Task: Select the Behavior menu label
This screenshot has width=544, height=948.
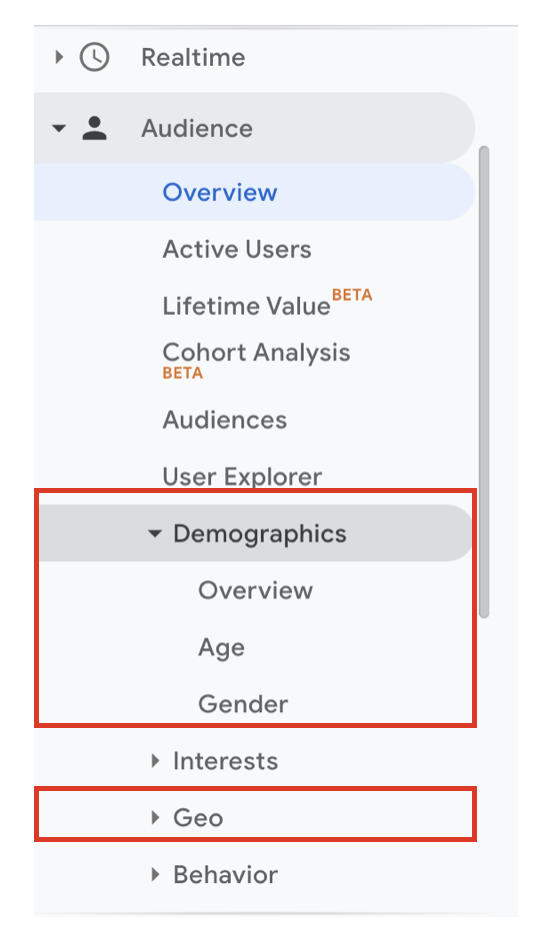Action: tap(225, 874)
